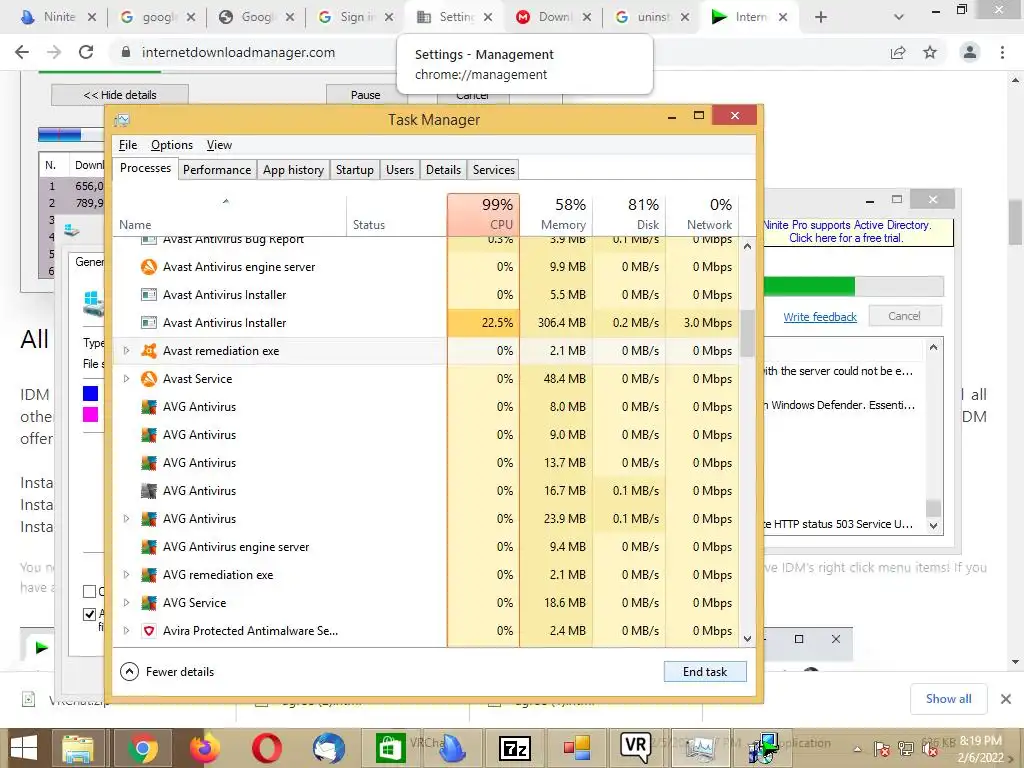This screenshot has width=1024, height=768.
Task: Bookmark this page with the star icon
Action: pyautogui.click(x=930, y=52)
